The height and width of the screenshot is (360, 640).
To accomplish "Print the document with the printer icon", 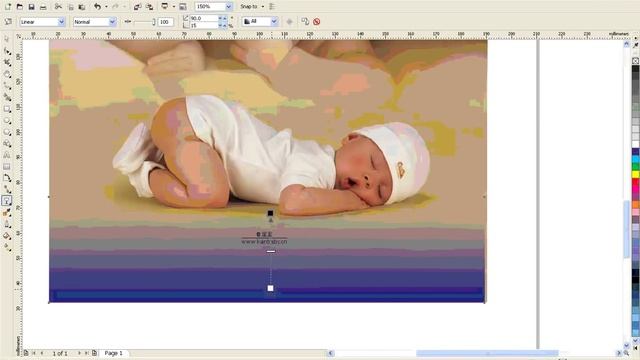I will coord(43,7).
